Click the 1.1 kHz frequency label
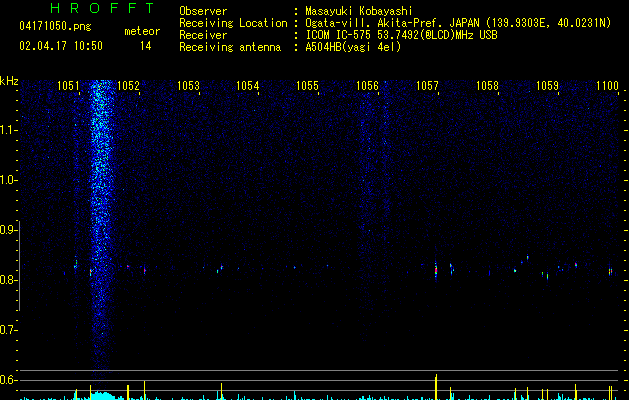The image size is (629, 400). coord(8,130)
